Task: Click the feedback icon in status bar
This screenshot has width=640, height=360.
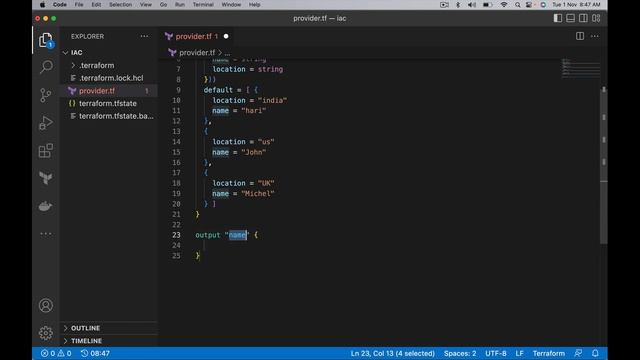Action: point(578,353)
